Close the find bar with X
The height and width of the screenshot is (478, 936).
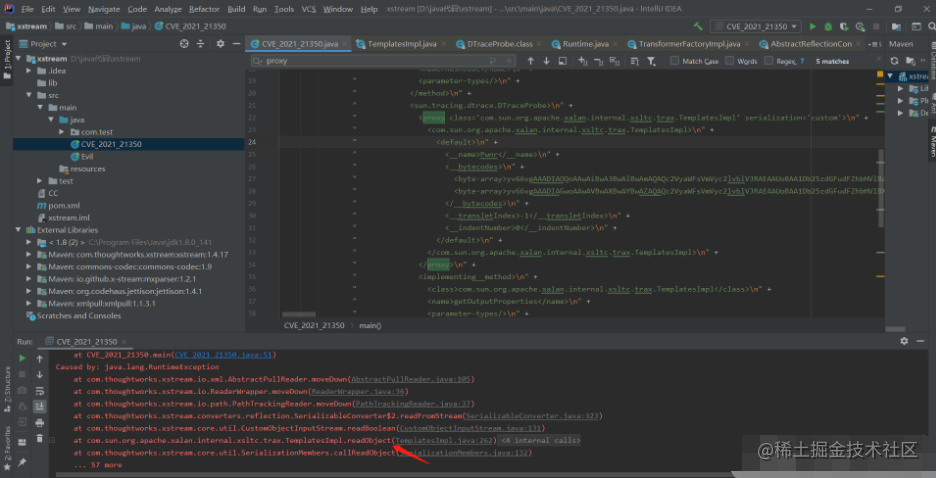point(878,58)
